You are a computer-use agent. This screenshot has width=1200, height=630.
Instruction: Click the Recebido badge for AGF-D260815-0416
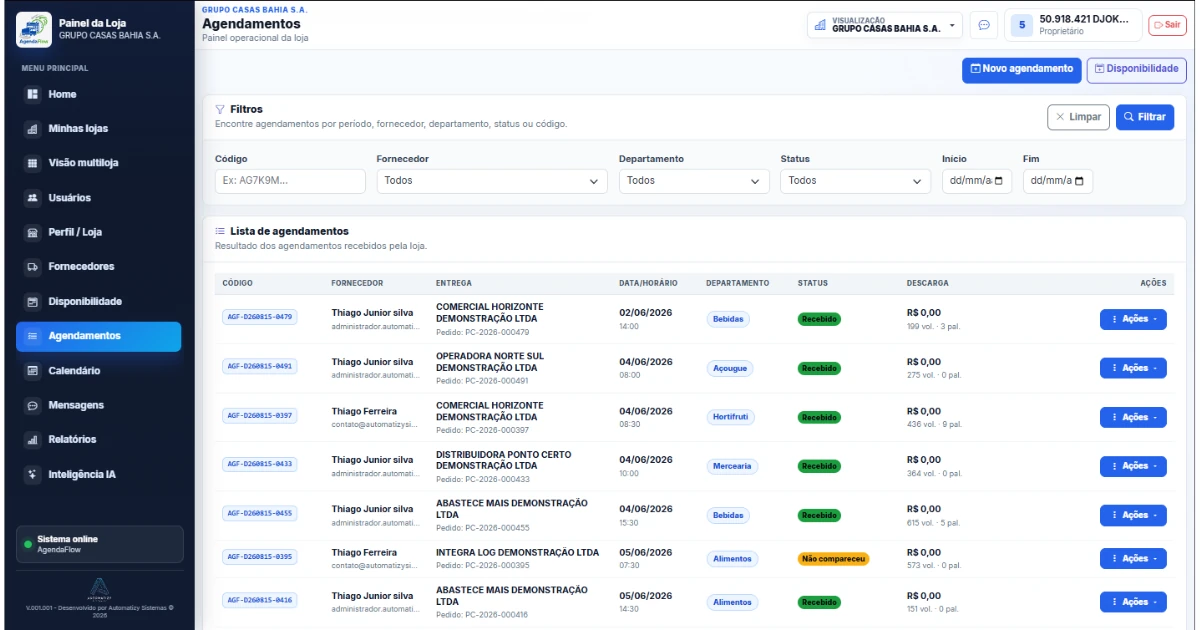[x=819, y=603]
